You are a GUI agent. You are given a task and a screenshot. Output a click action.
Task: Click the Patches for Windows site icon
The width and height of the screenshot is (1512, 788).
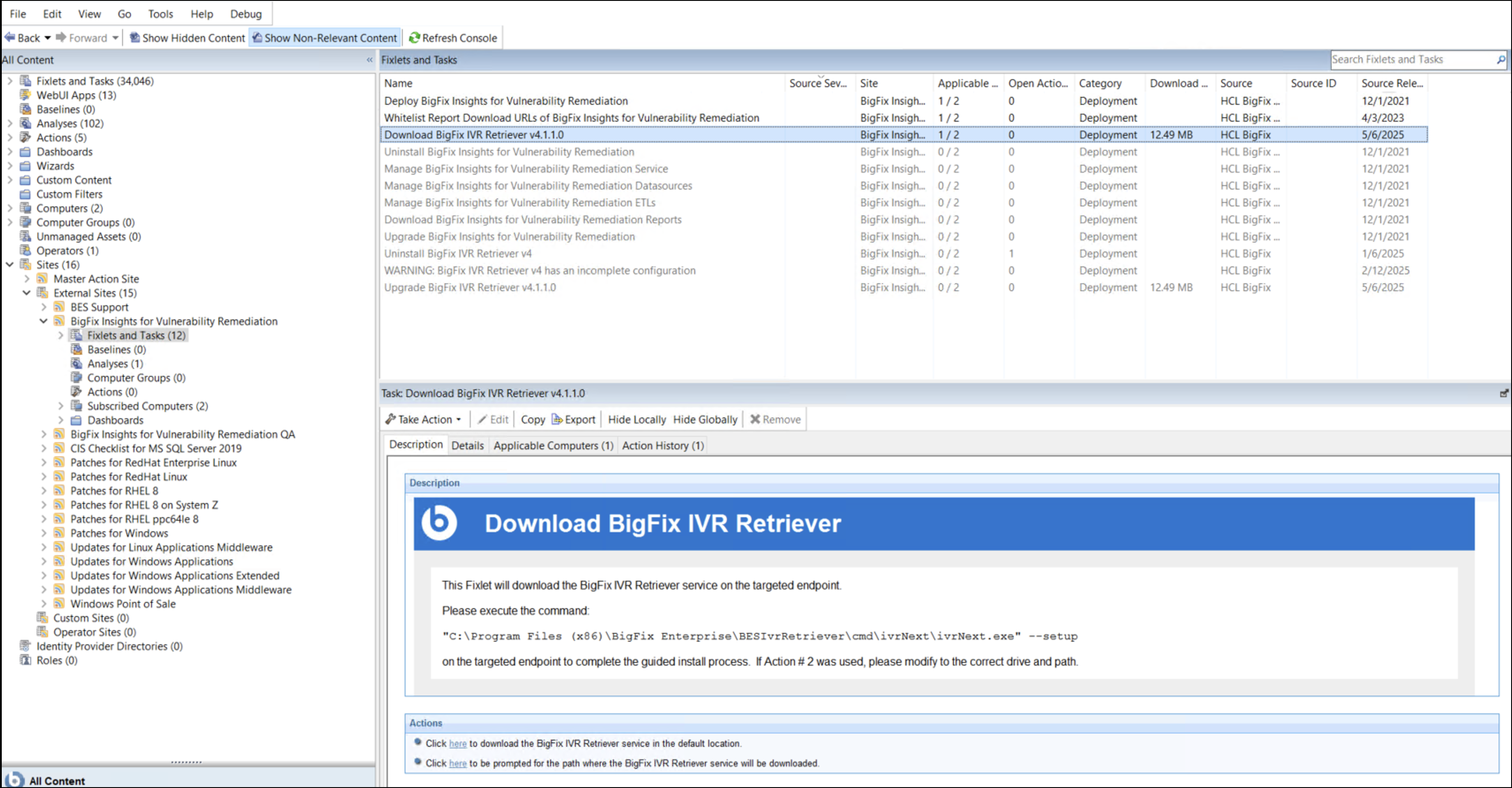(59, 533)
